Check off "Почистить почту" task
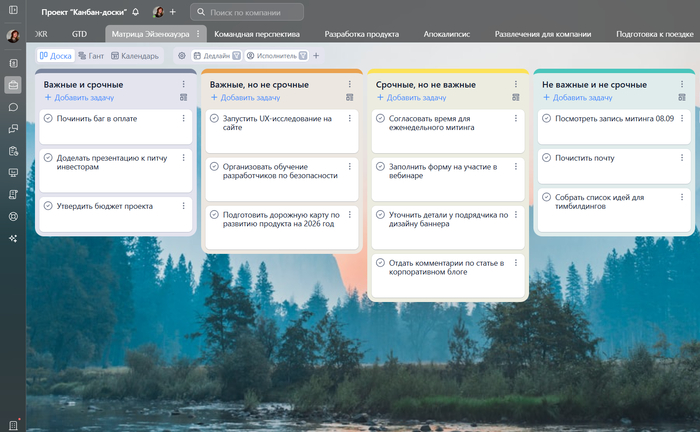 click(x=546, y=157)
